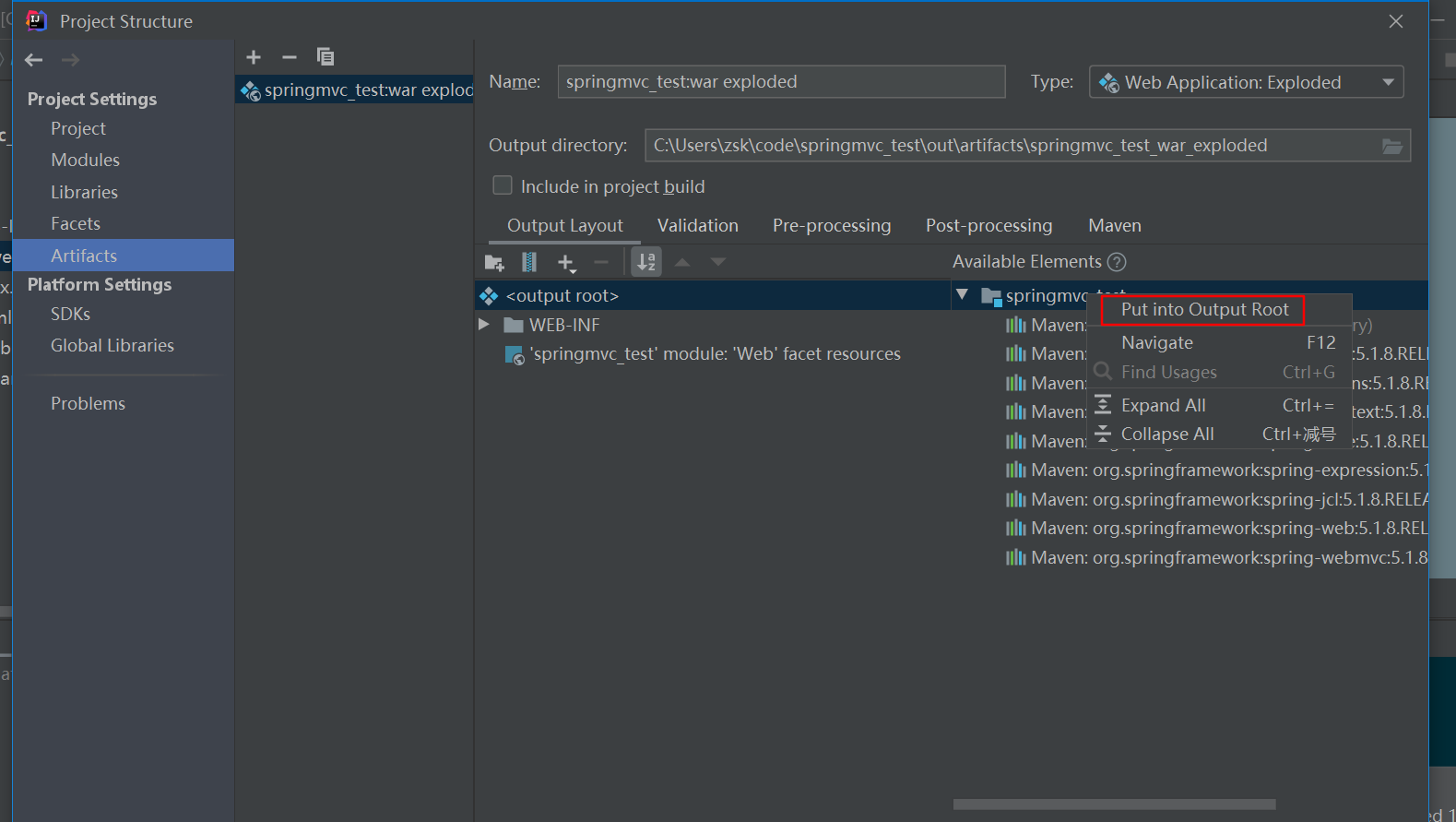
Task: Open Facets settings section
Action: pos(76,224)
